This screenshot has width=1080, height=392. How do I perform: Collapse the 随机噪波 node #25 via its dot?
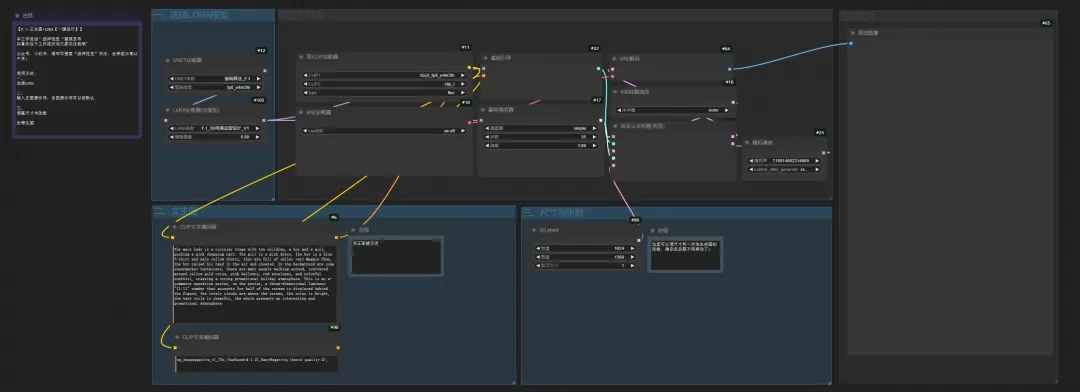point(747,143)
